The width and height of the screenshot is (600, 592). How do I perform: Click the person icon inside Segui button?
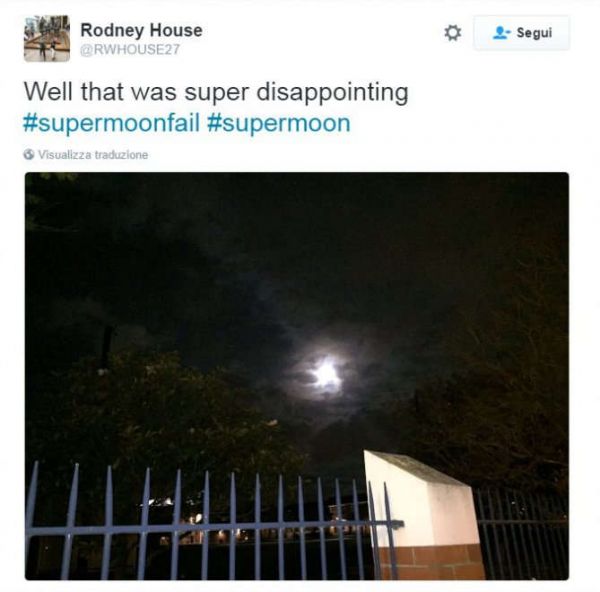tap(501, 33)
